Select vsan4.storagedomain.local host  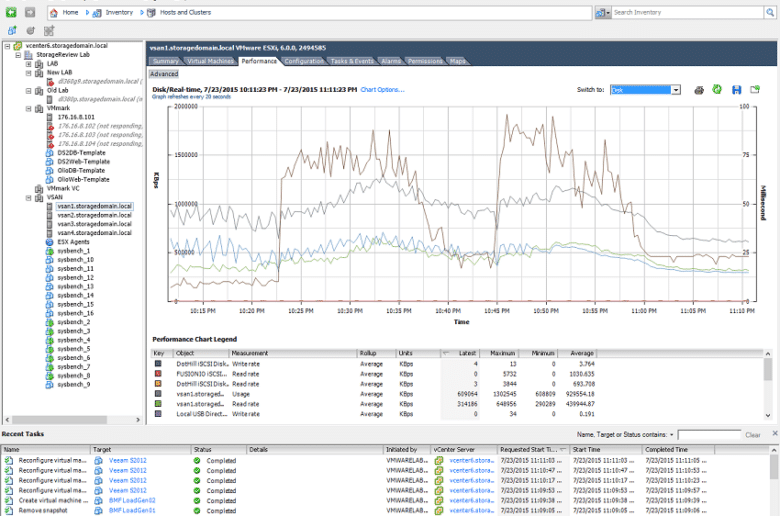[95, 233]
